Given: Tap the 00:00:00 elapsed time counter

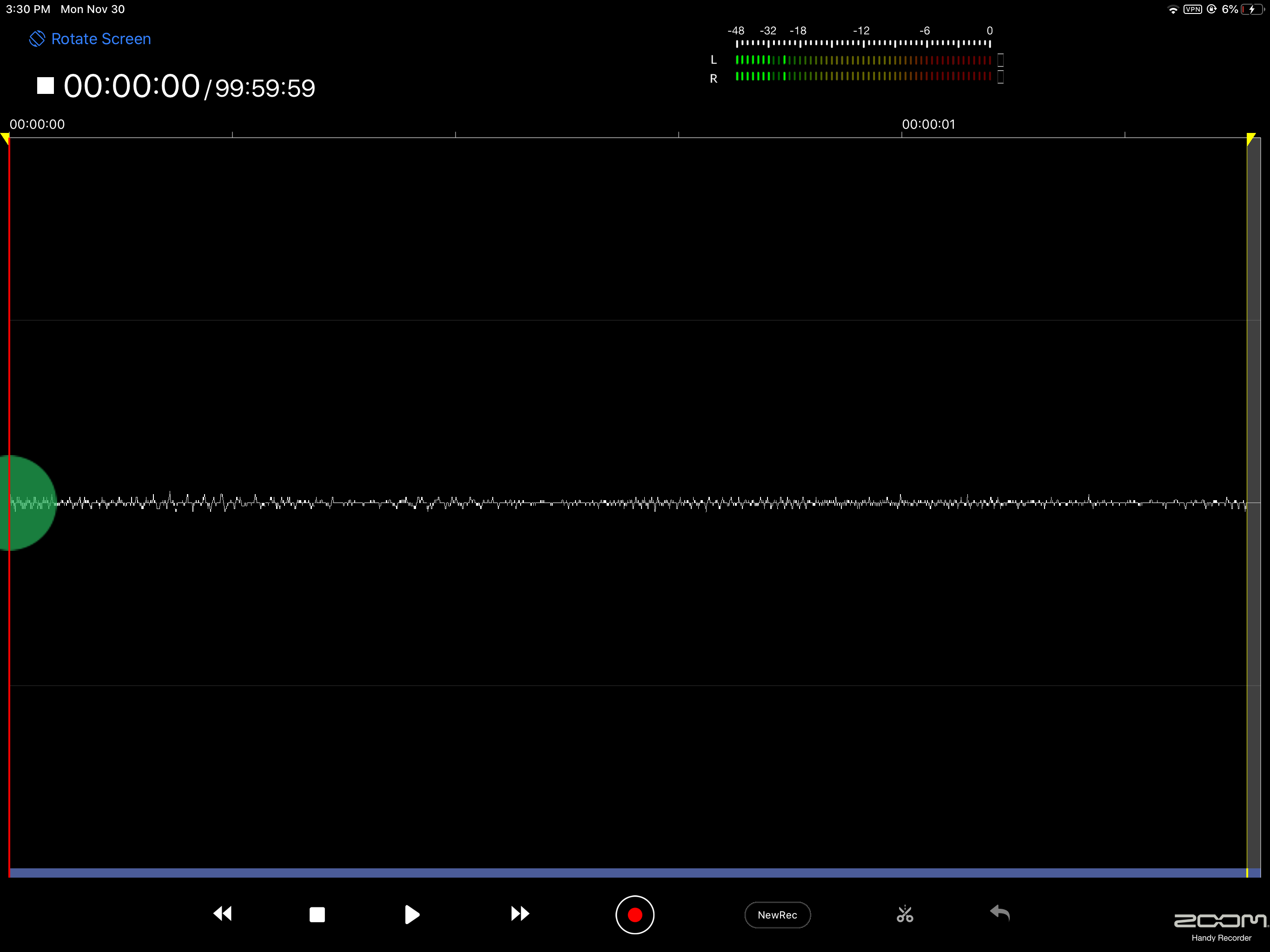Looking at the screenshot, I should point(132,87).
